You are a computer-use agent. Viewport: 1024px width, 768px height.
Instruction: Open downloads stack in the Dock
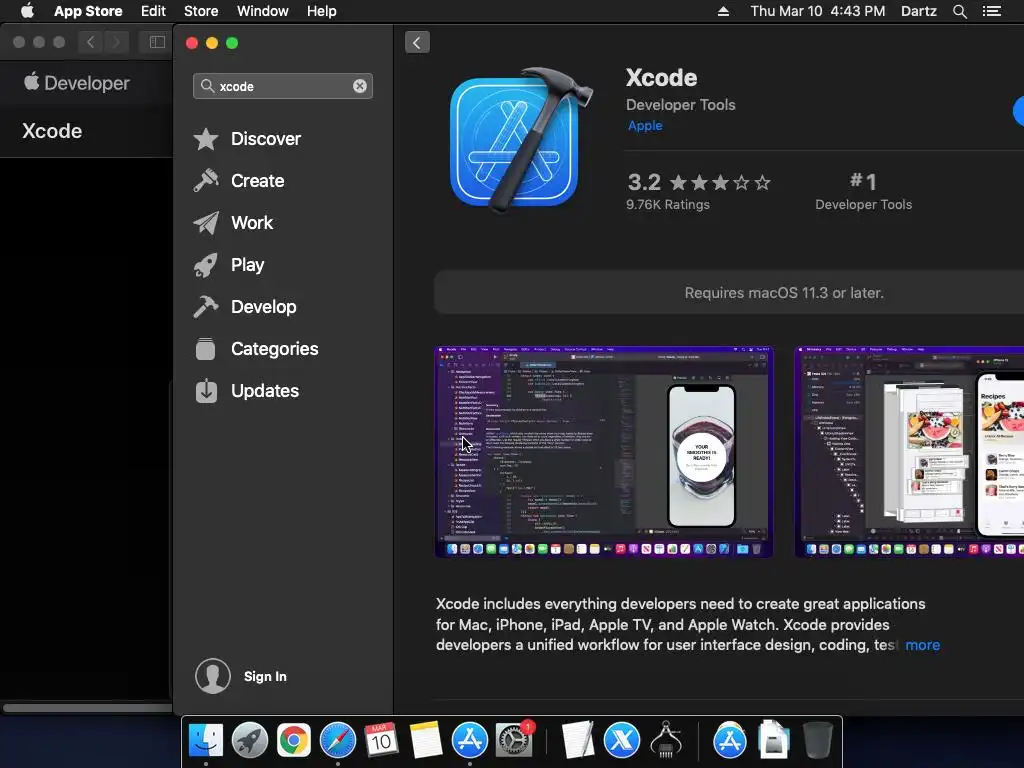tap(774, 740)
